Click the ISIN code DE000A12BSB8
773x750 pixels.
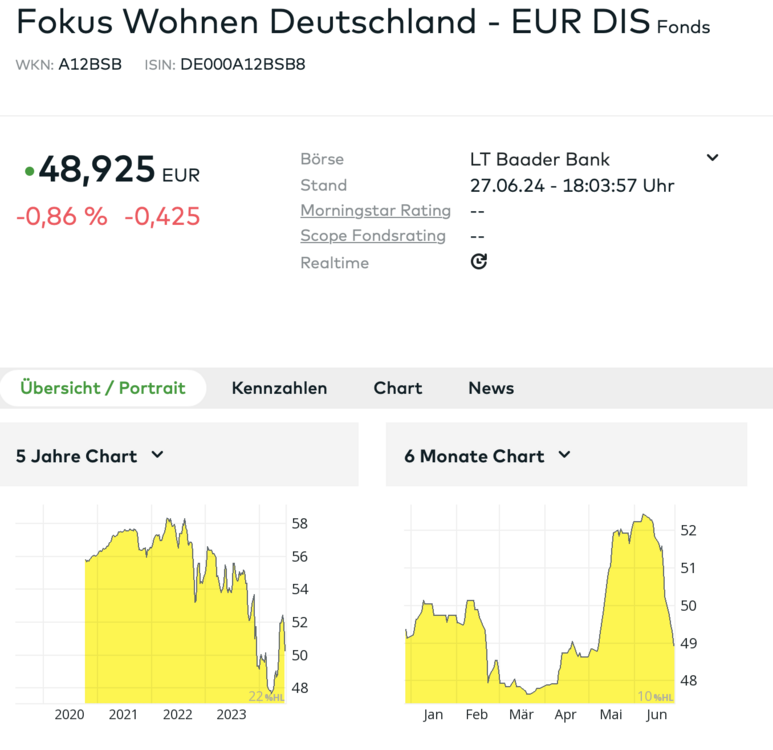point(243,65)
